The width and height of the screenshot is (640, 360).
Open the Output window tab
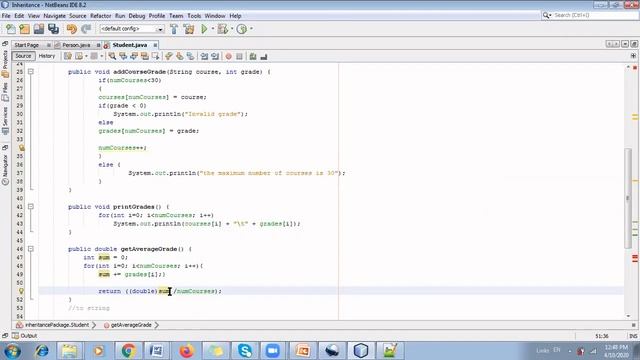point(24,336)
